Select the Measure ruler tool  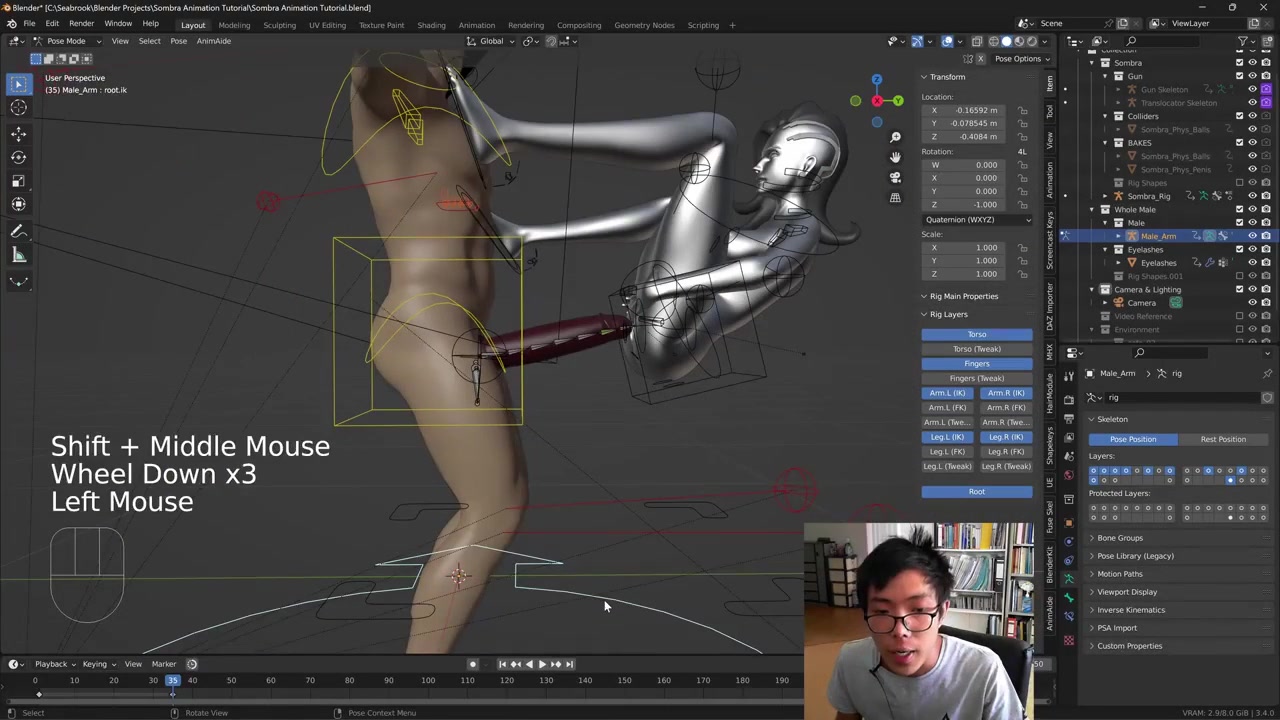[x=18, y=255]
